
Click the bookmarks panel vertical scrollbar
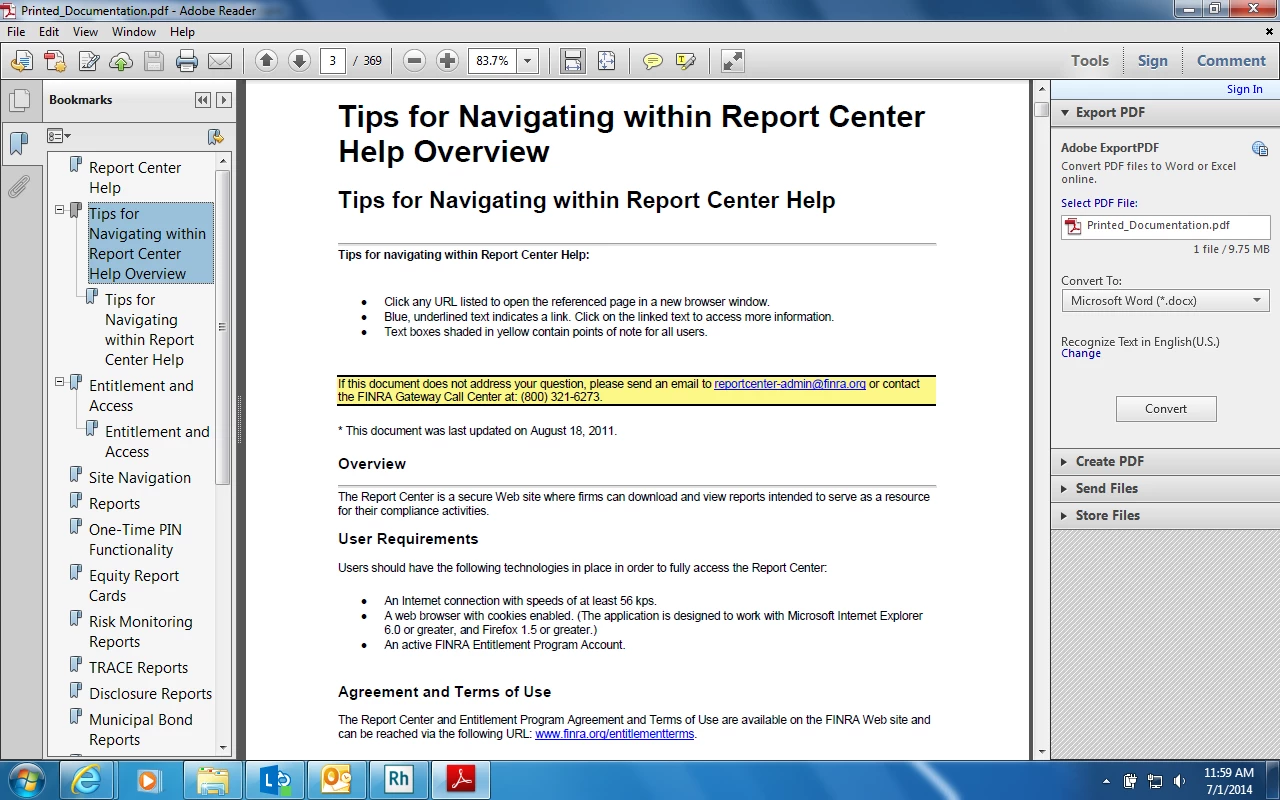pos(223,326)
